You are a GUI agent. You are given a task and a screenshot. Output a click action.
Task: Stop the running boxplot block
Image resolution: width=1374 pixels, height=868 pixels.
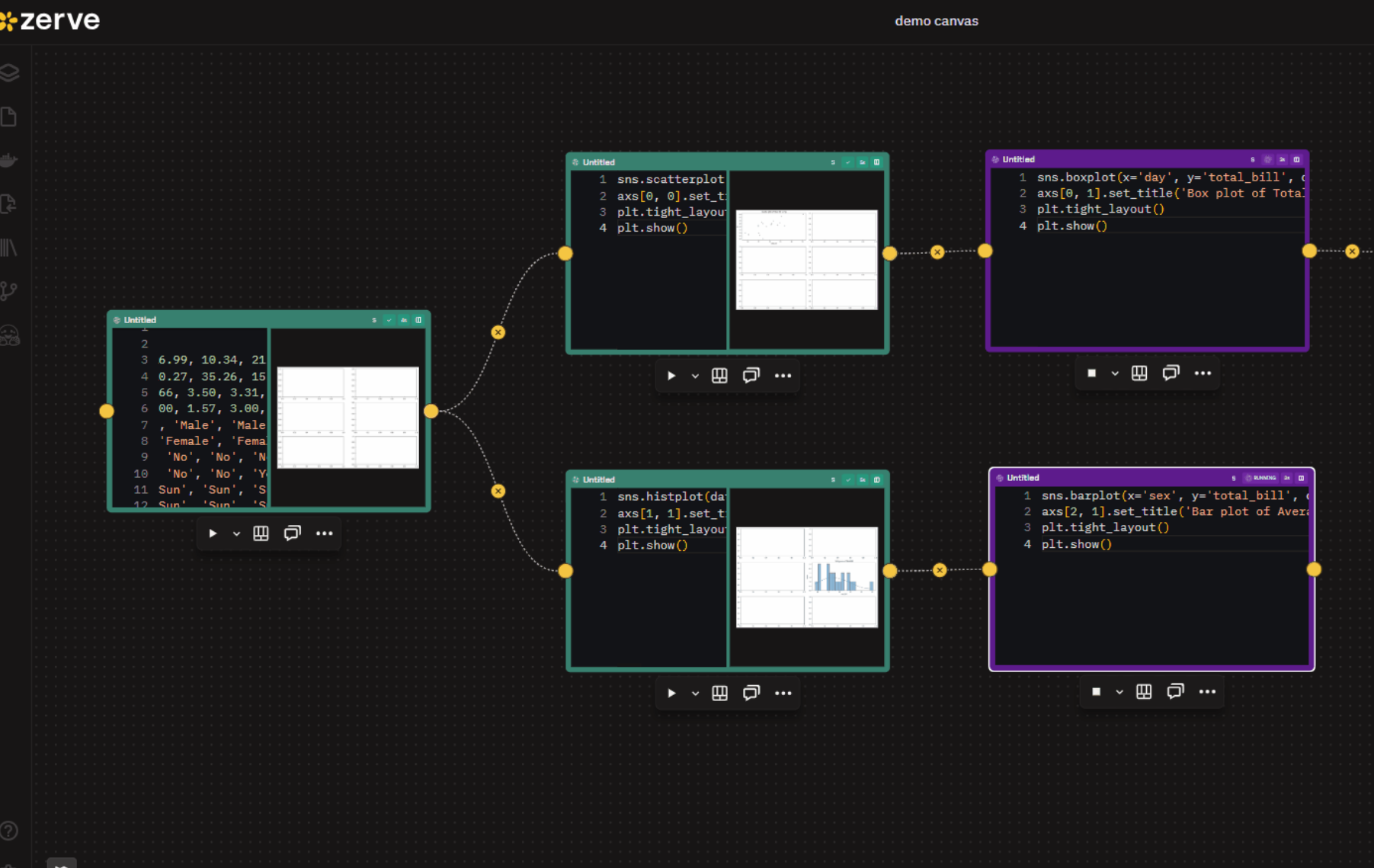1091,373
